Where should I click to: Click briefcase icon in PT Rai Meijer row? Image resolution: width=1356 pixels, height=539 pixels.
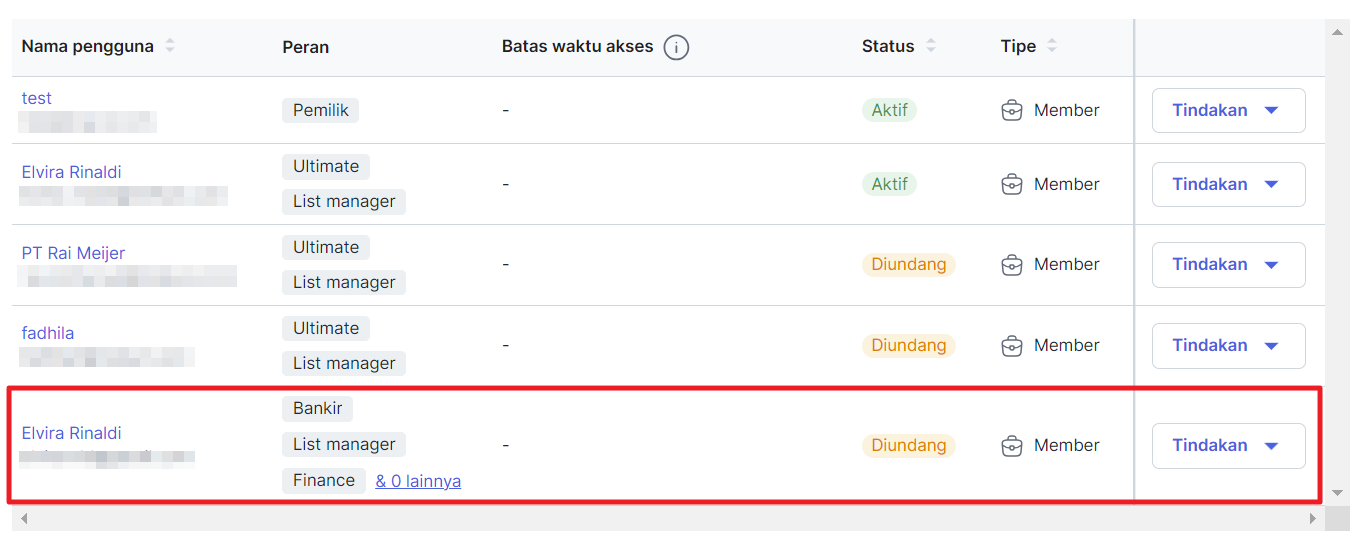click(x=1012, y=265)
